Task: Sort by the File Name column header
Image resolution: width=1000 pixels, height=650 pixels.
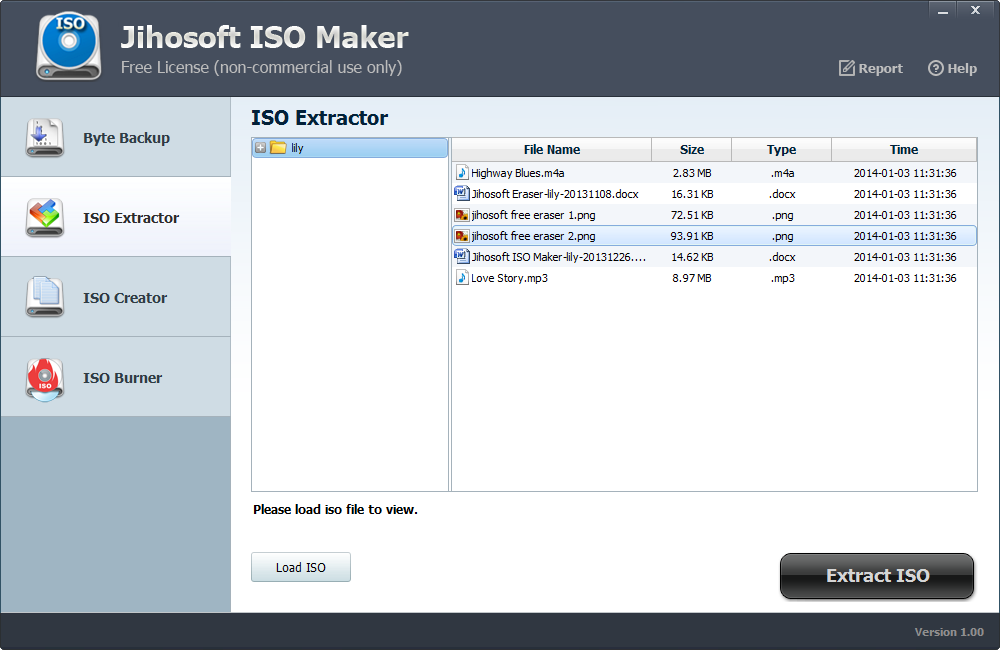Action: tap(552, 149)
